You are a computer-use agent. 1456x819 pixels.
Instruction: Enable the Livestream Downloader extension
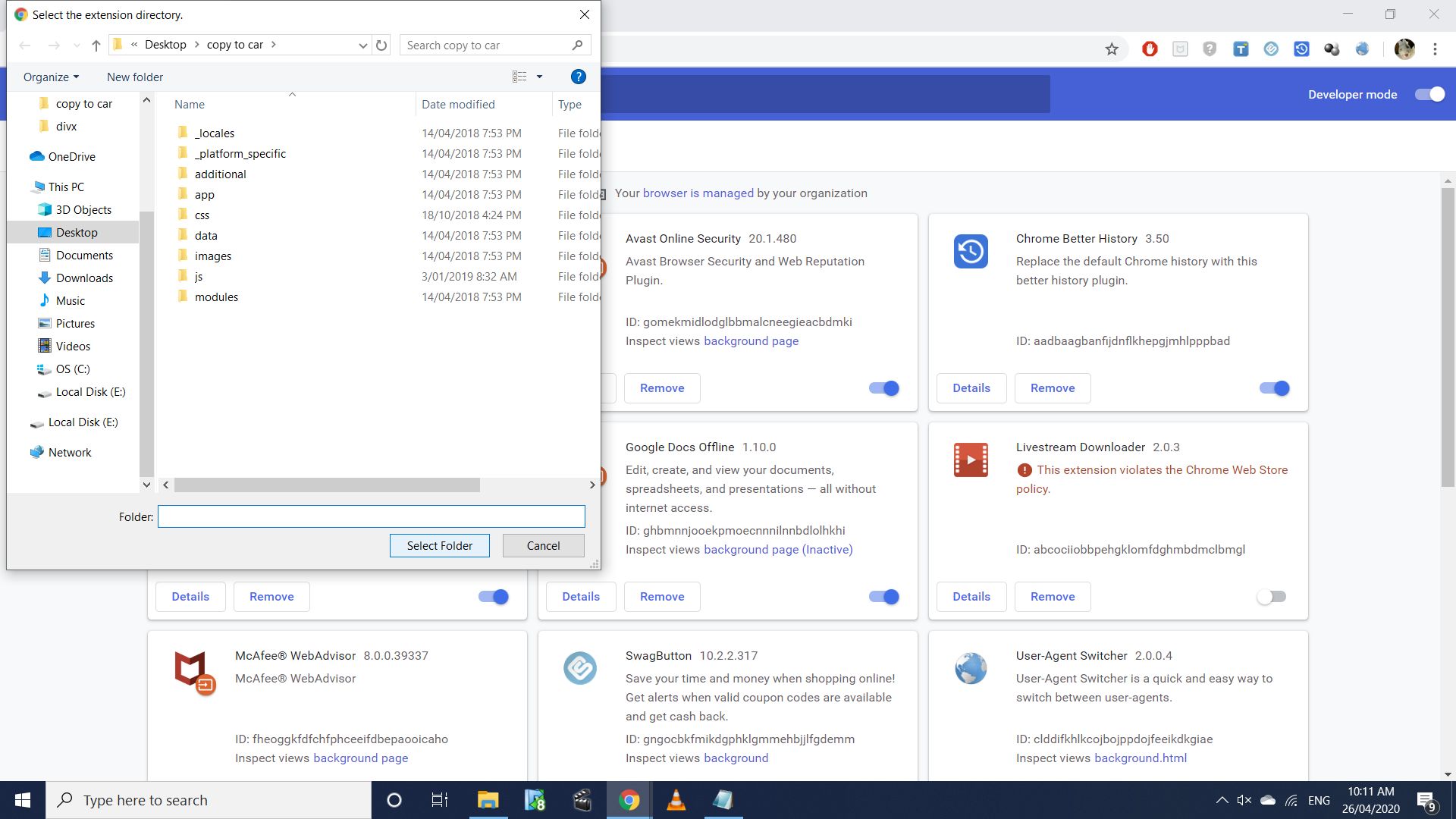pos(1272,597)
